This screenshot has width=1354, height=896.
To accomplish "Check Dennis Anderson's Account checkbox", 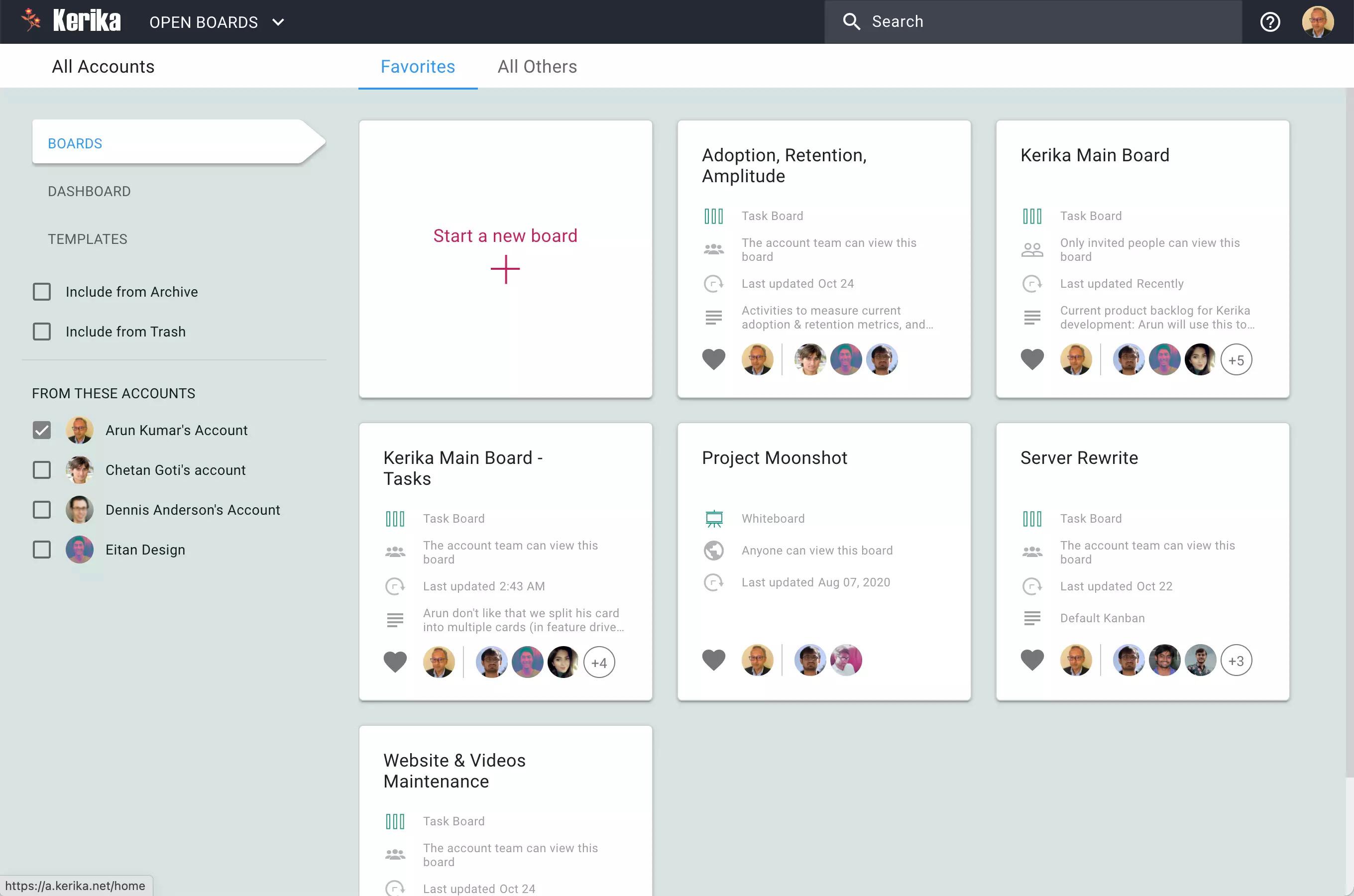I will coord(42,510).
